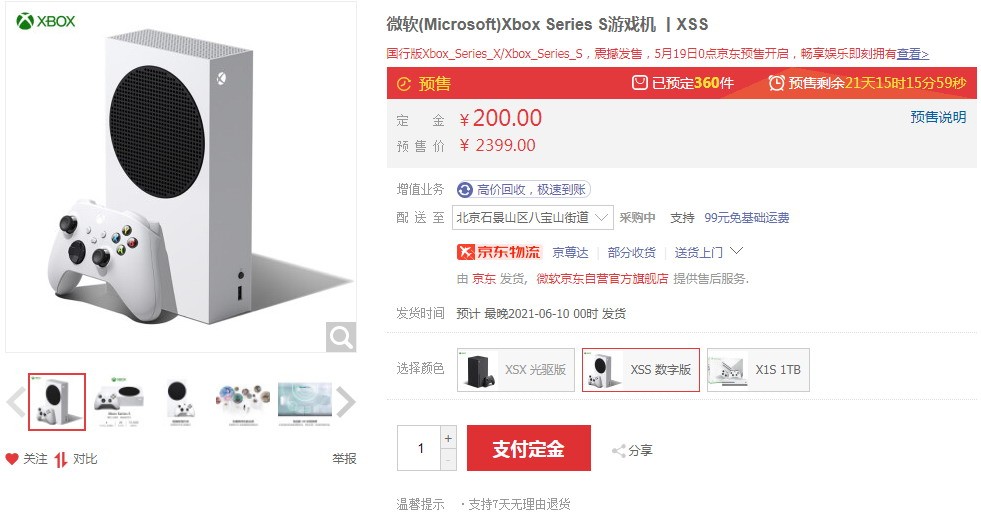Open the delivery address dropdown 北京石景山区
Image resolution: width=981 pixels, height=527 pixels.
(x=532, y=218)
